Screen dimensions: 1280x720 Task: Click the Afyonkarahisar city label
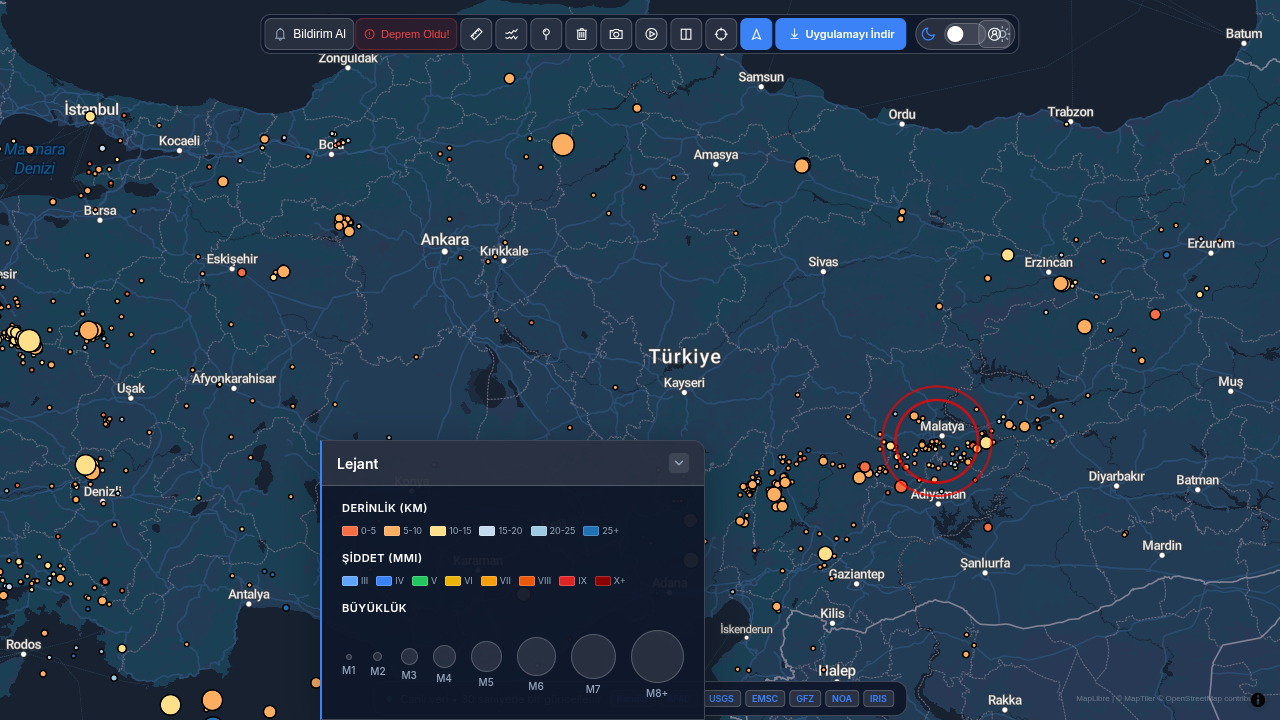point(234,378)
